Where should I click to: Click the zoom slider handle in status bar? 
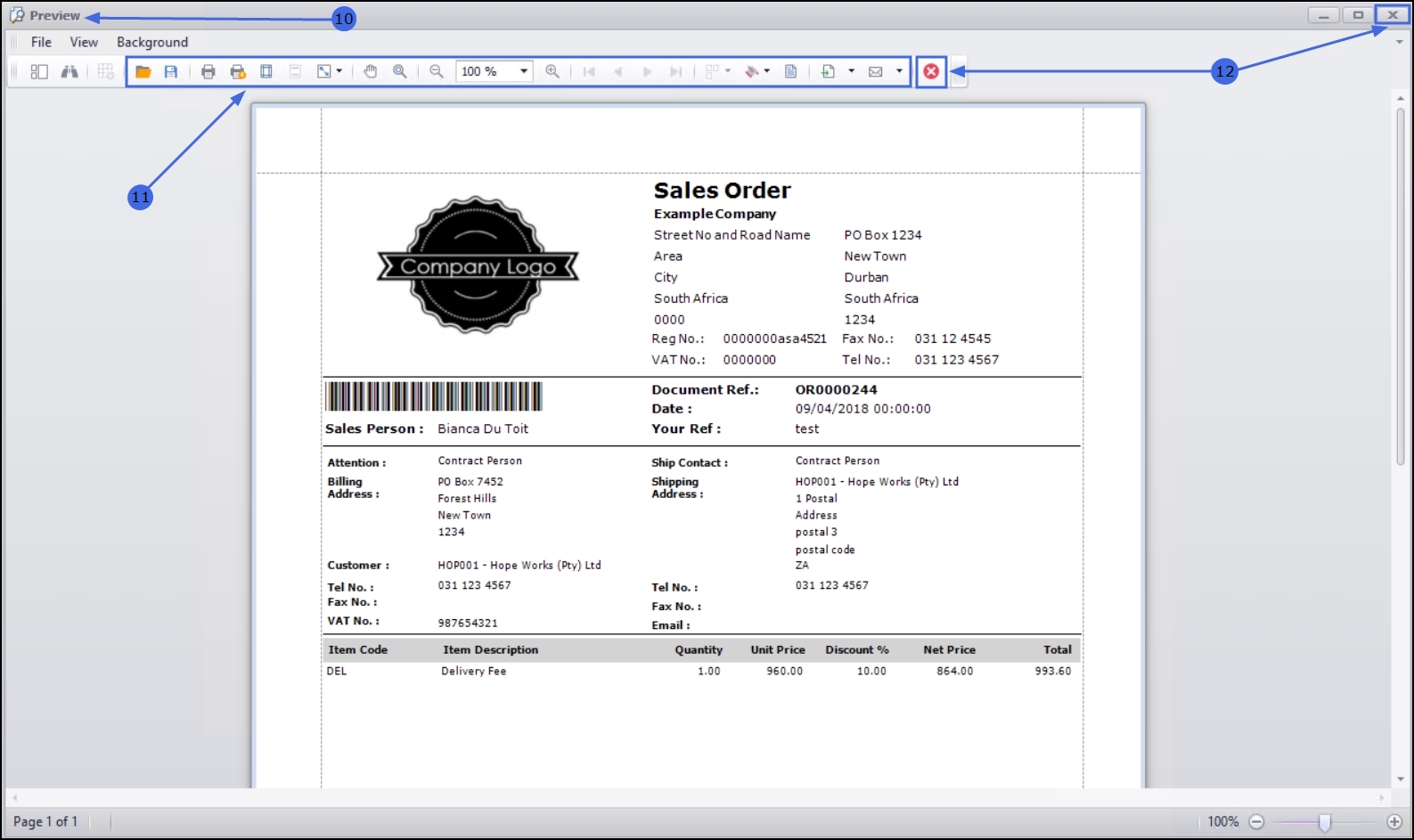point(1325,822)
